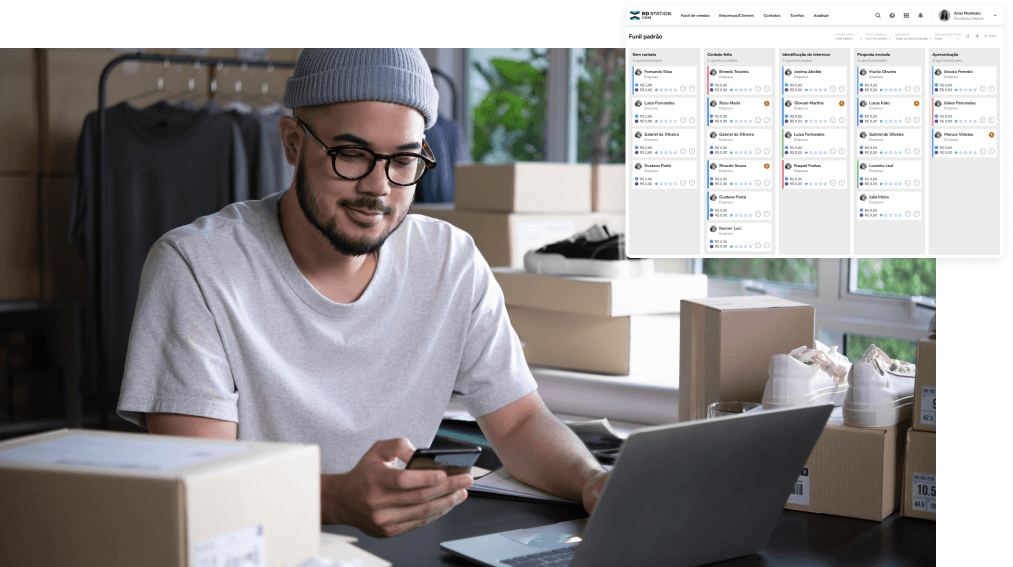This screenshot has height=567, width=1013.
Task: Open the Todos status dropdown
Action: click(947, 38)
